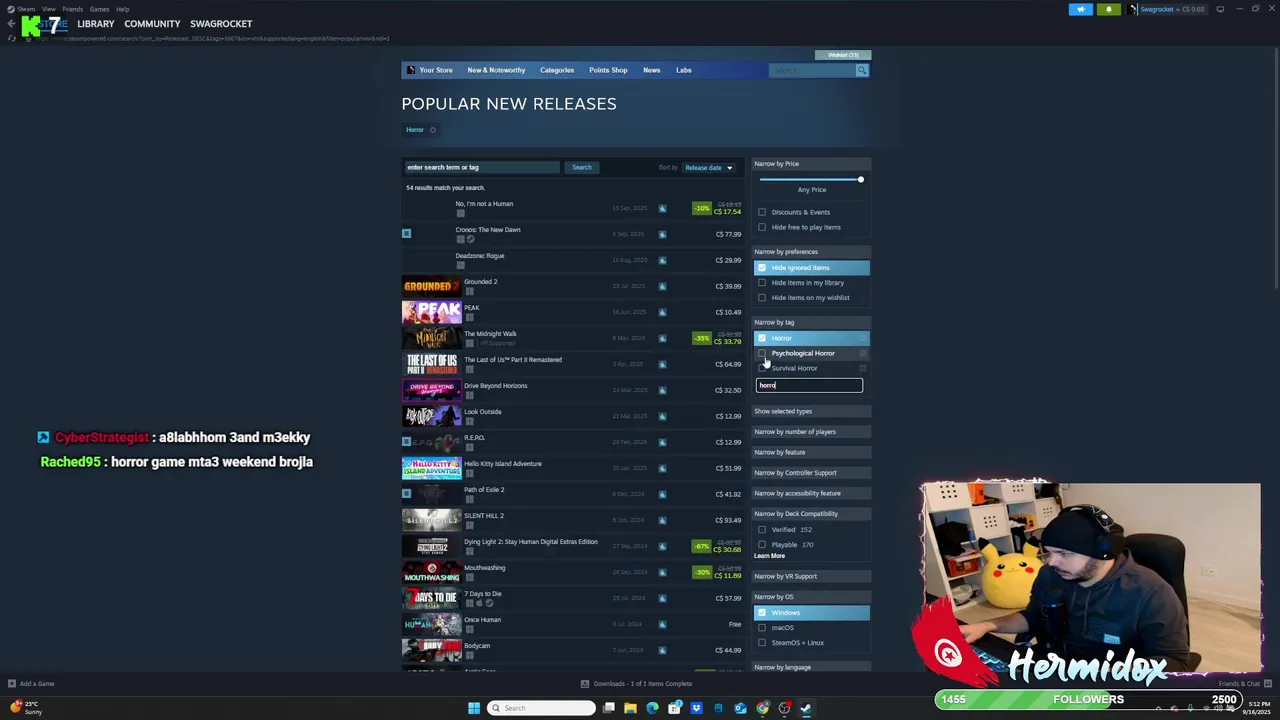
Task: Open the Steam announcements megaphone icon
Action: coord(1081,9)
